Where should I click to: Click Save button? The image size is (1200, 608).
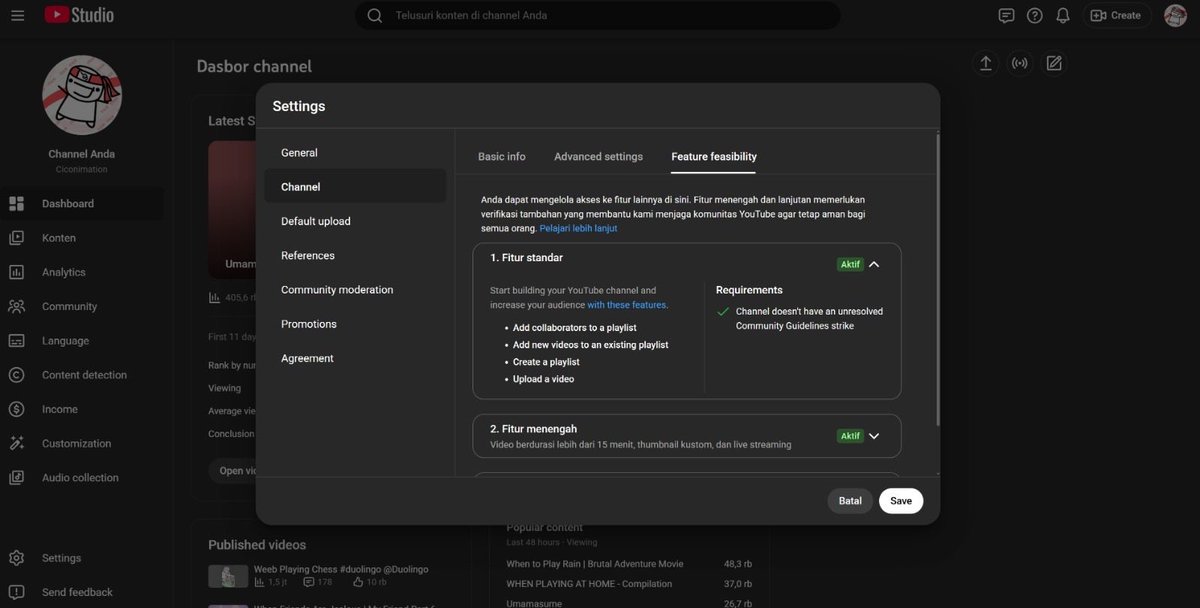pyautogui.click(x=901, y=501)
